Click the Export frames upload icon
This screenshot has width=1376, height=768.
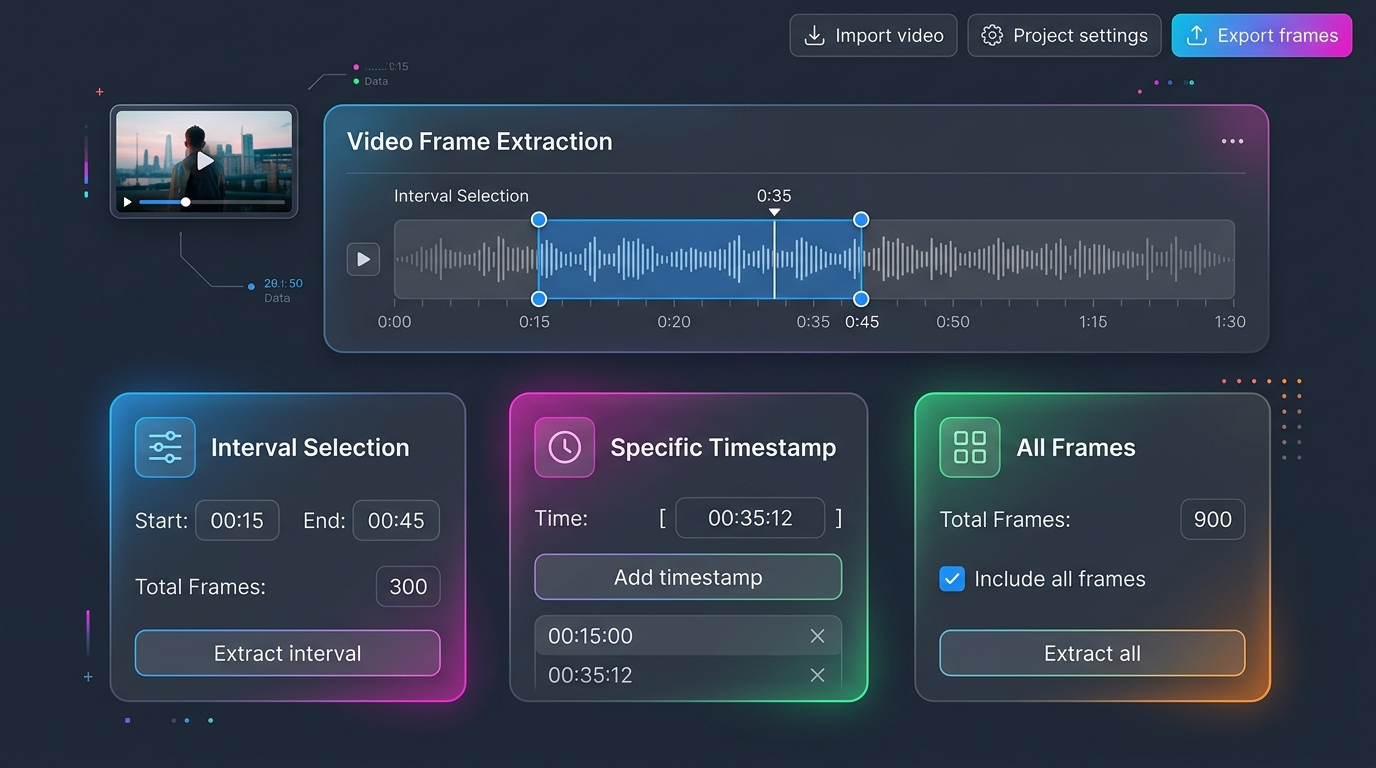(x=1196, y=36)
